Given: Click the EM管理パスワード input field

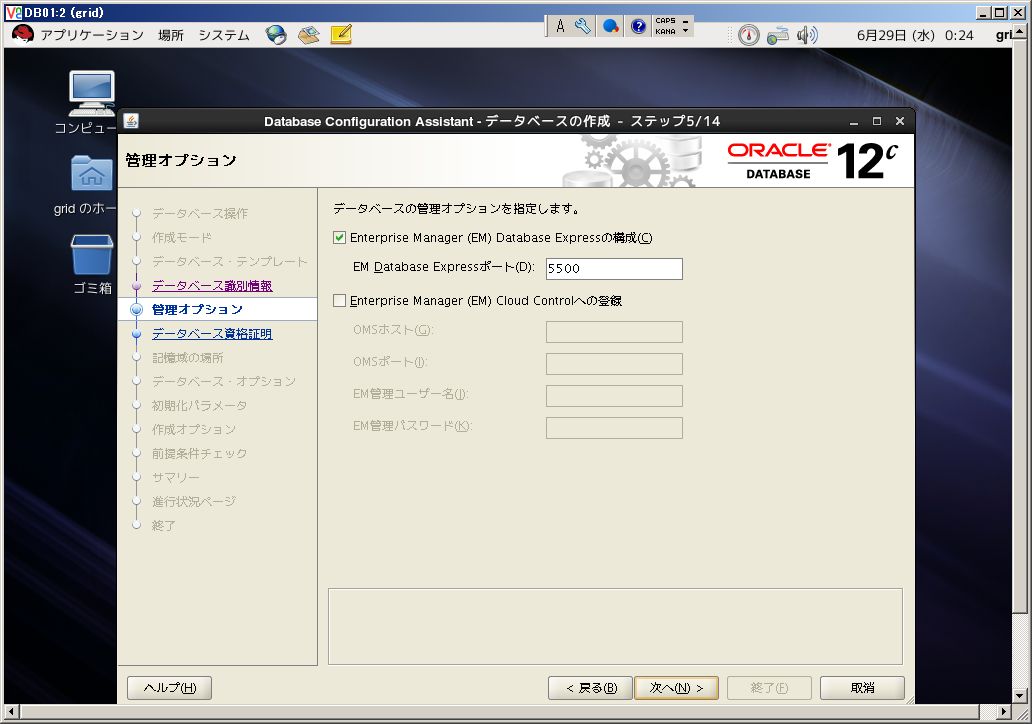Looking at the screenshot, I should coord(614,428).
